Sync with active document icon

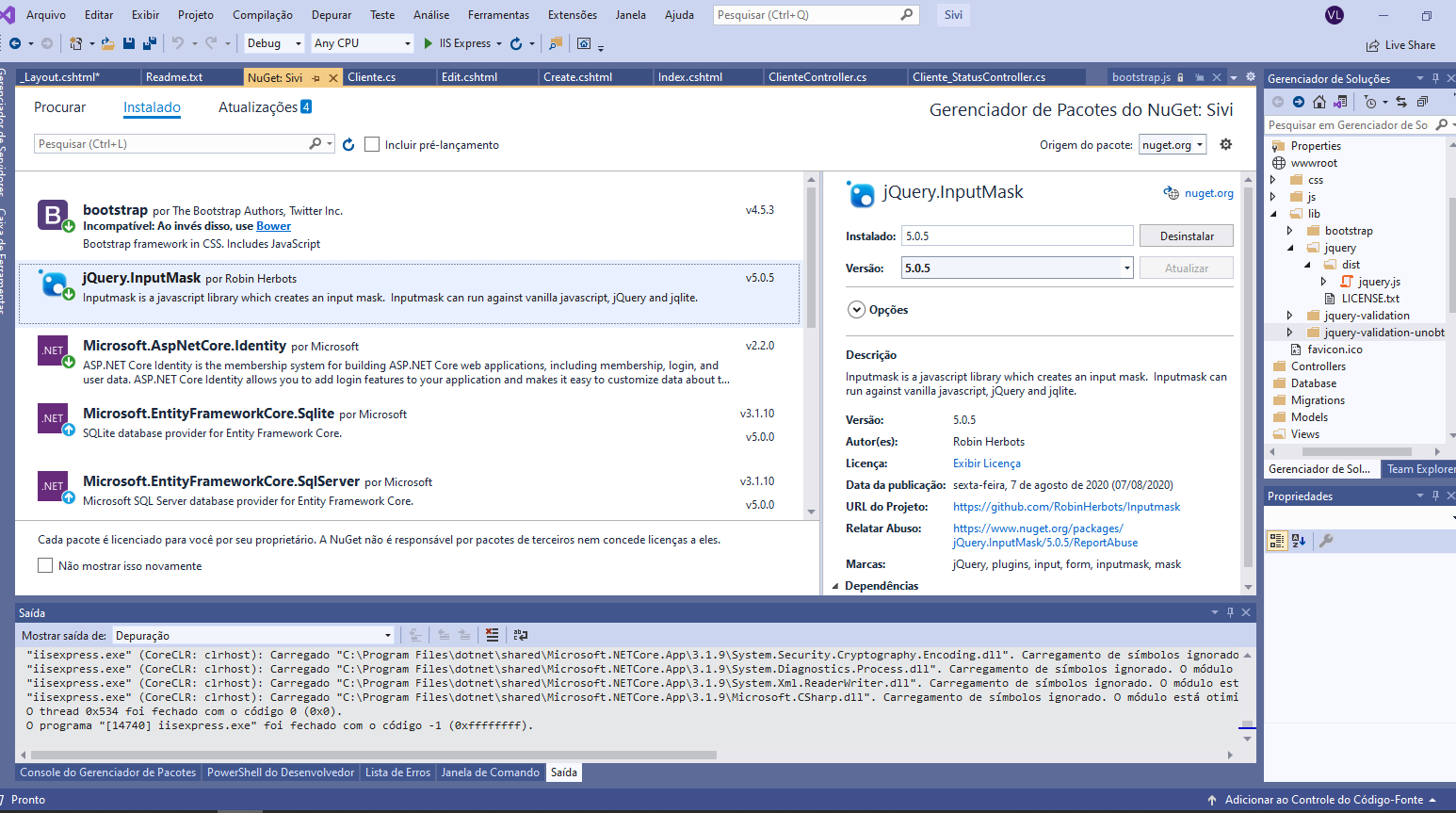[1401, 102]
